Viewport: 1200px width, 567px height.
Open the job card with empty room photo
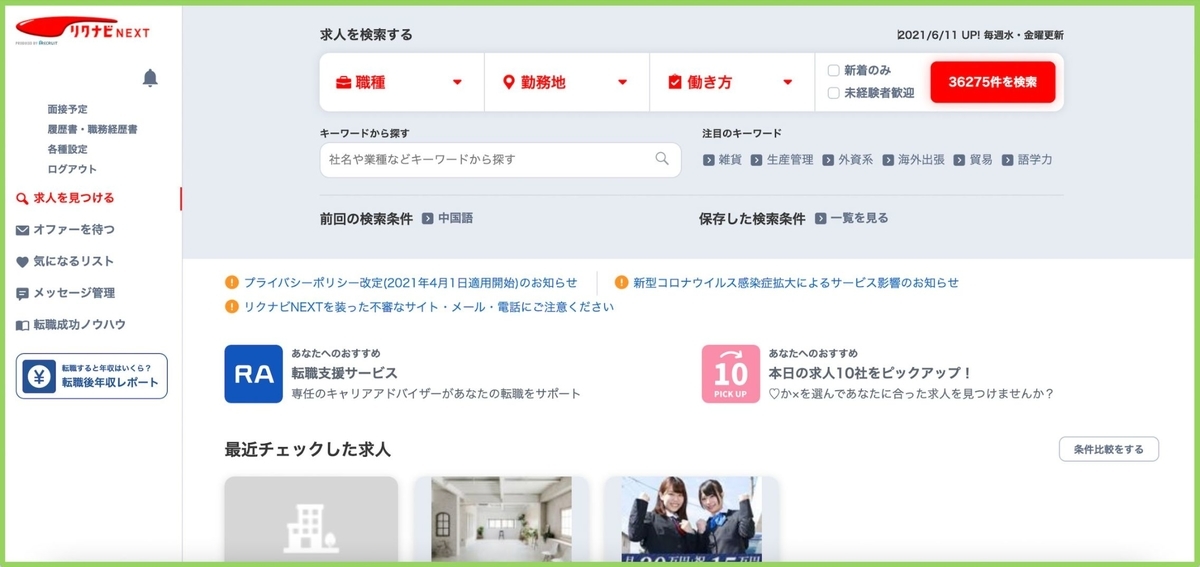tap(501, 520)
